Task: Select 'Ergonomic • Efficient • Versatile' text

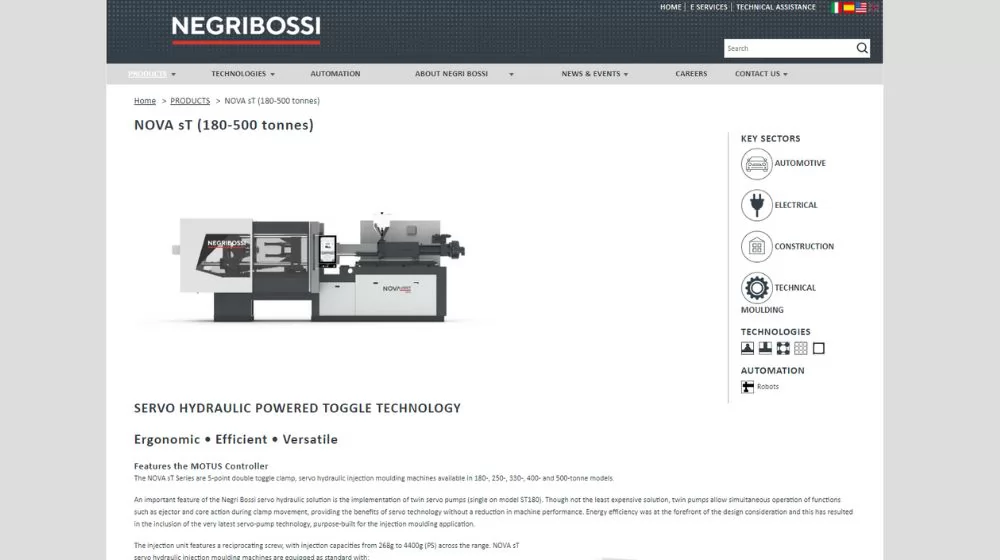Action: (236, 439)
